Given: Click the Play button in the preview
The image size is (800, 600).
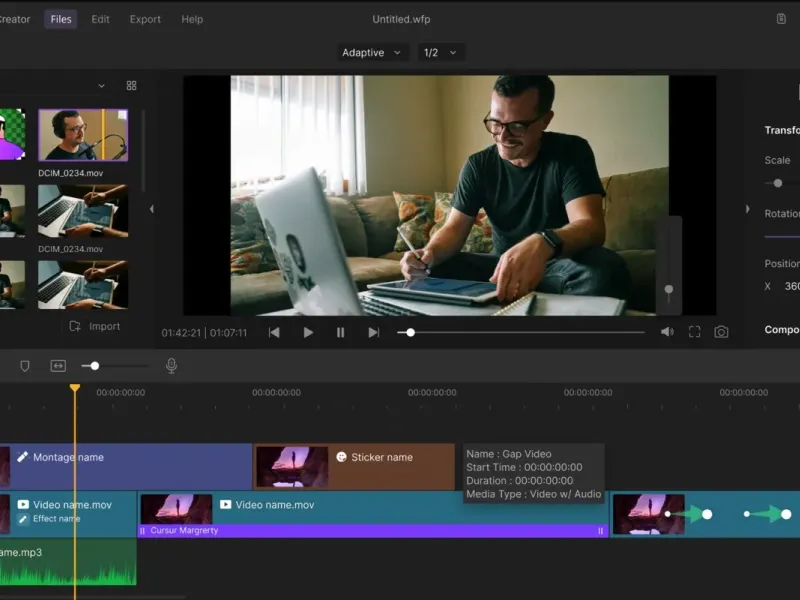Looking at the screenshot, I should click(308, 333).
